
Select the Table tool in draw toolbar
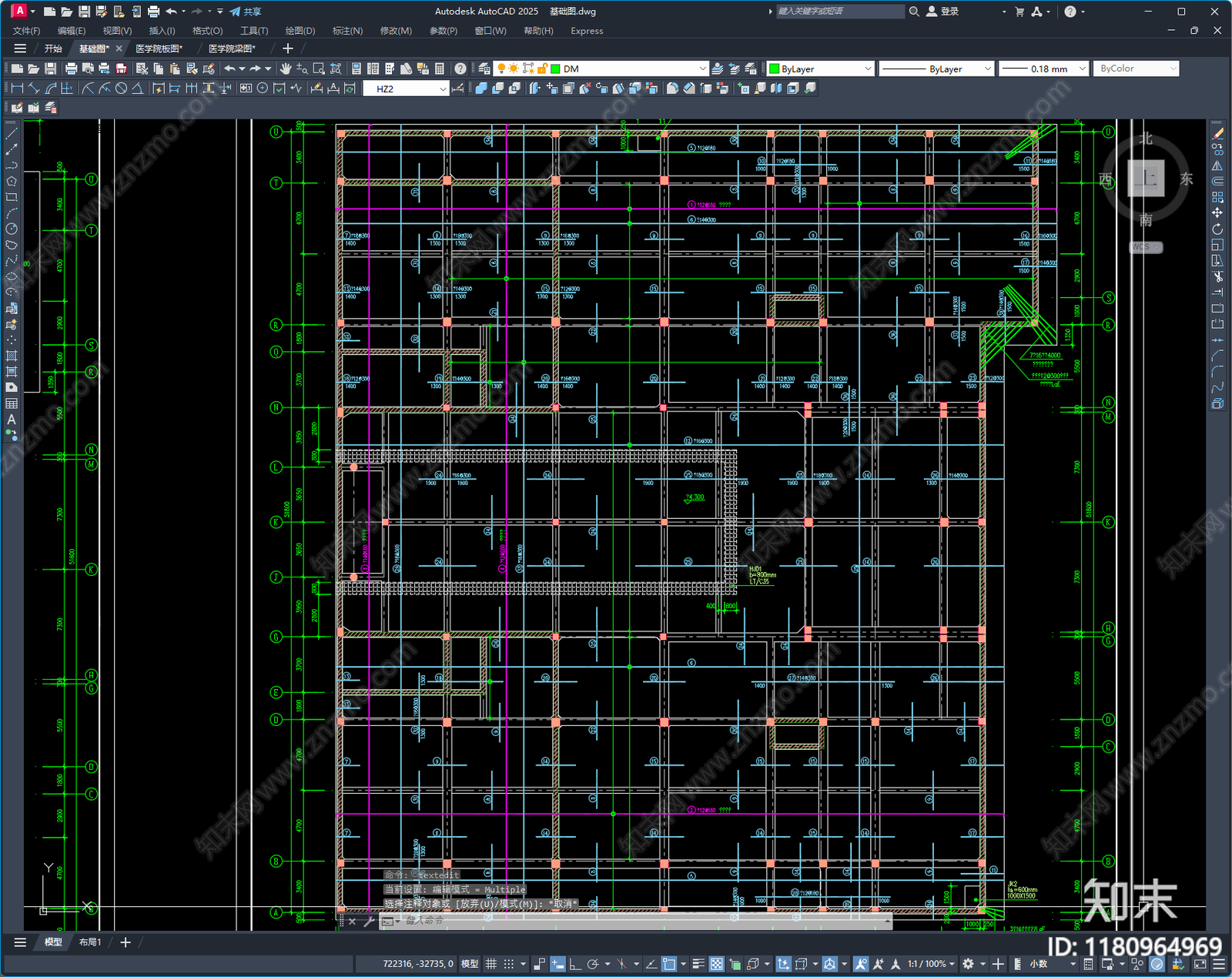tap(12, 403)
